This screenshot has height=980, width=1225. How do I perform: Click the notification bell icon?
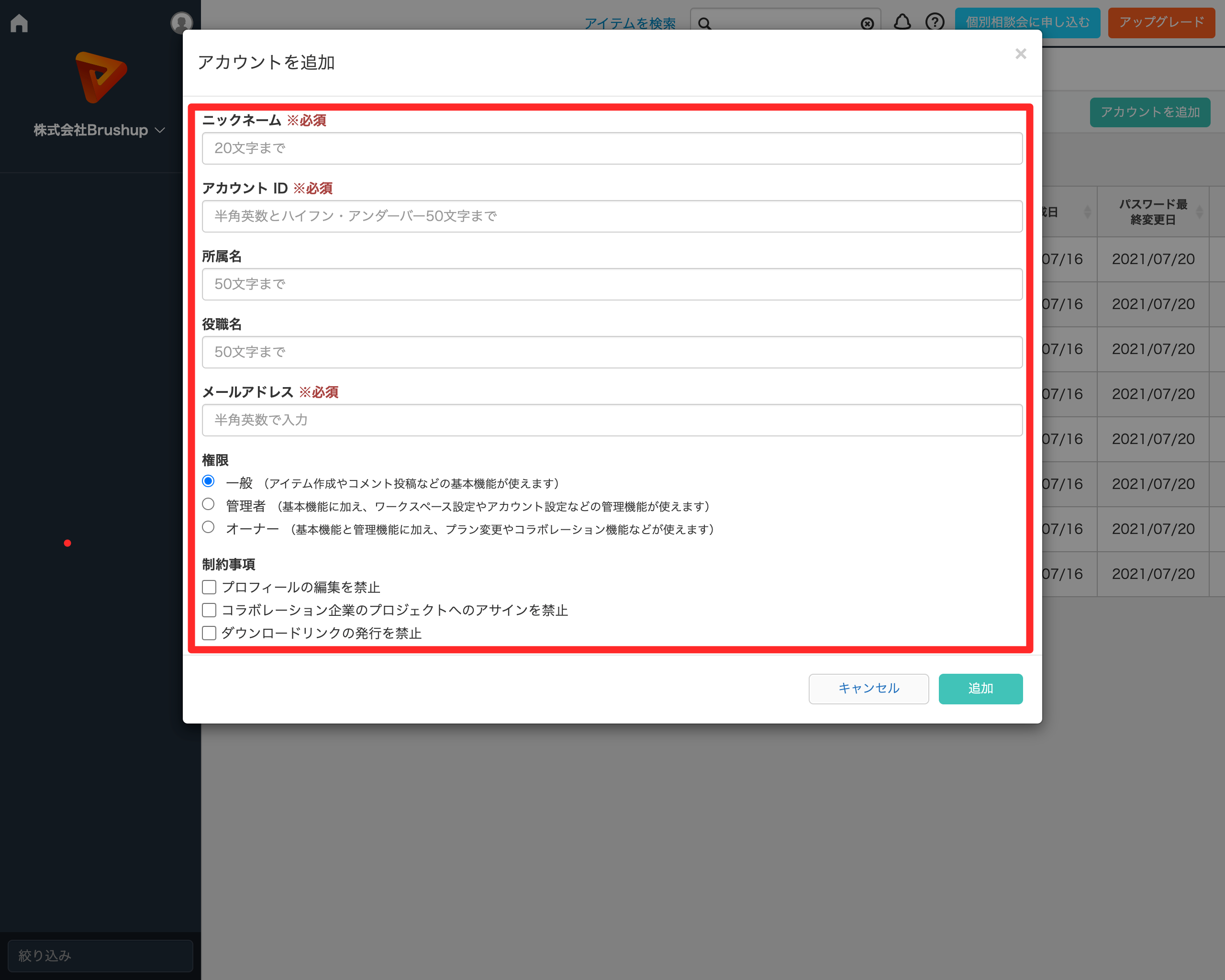point(902,22)
